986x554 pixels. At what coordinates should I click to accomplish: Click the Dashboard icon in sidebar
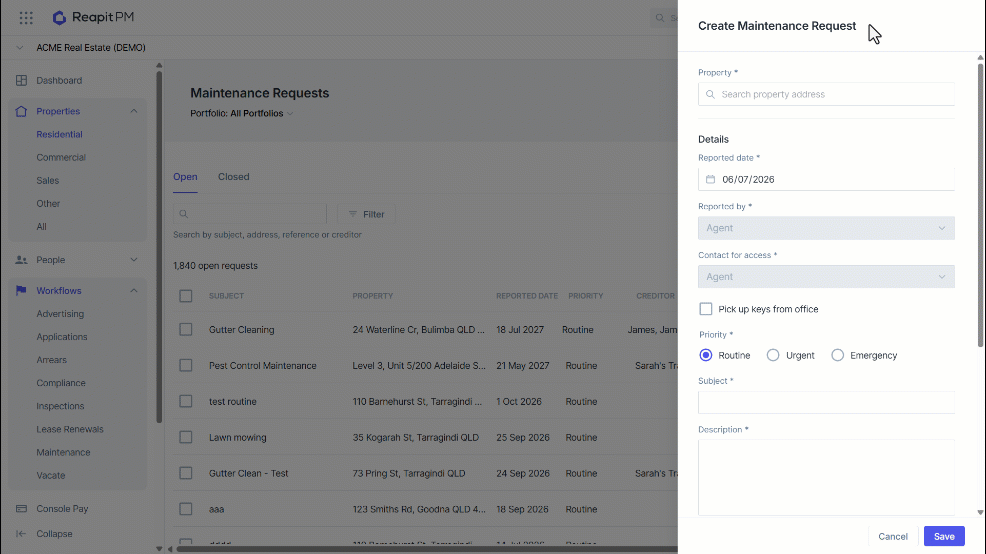pyautogui.click(x=21, y=80)
